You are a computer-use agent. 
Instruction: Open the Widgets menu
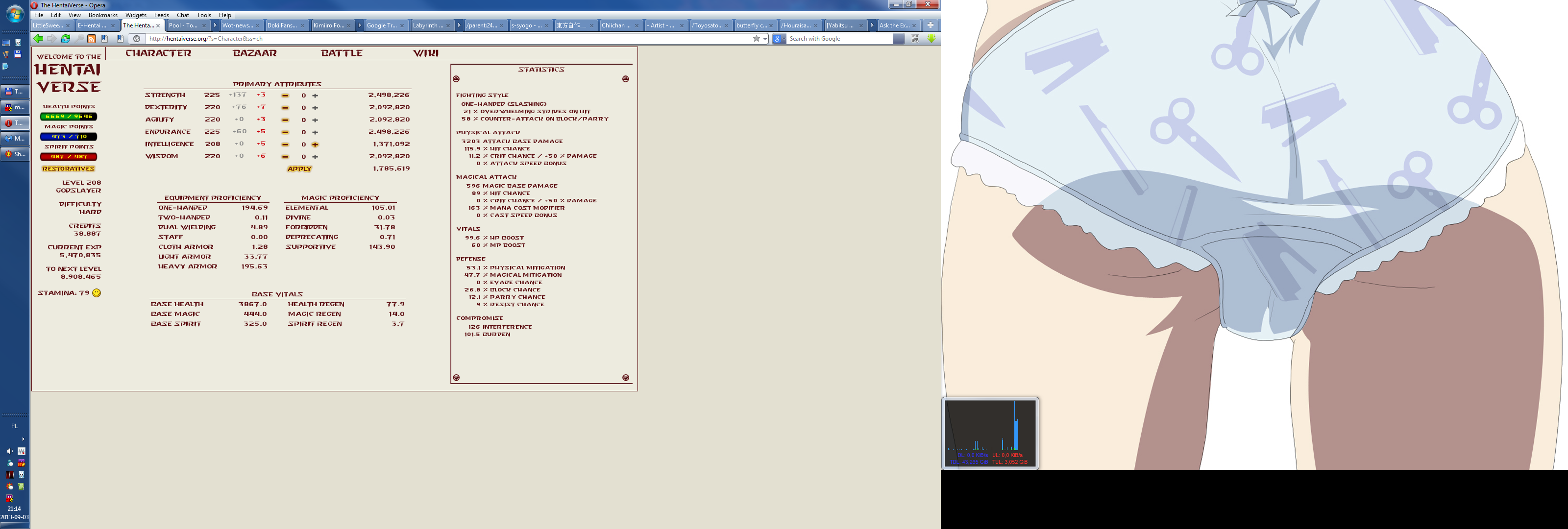click(x=136, y=15)
